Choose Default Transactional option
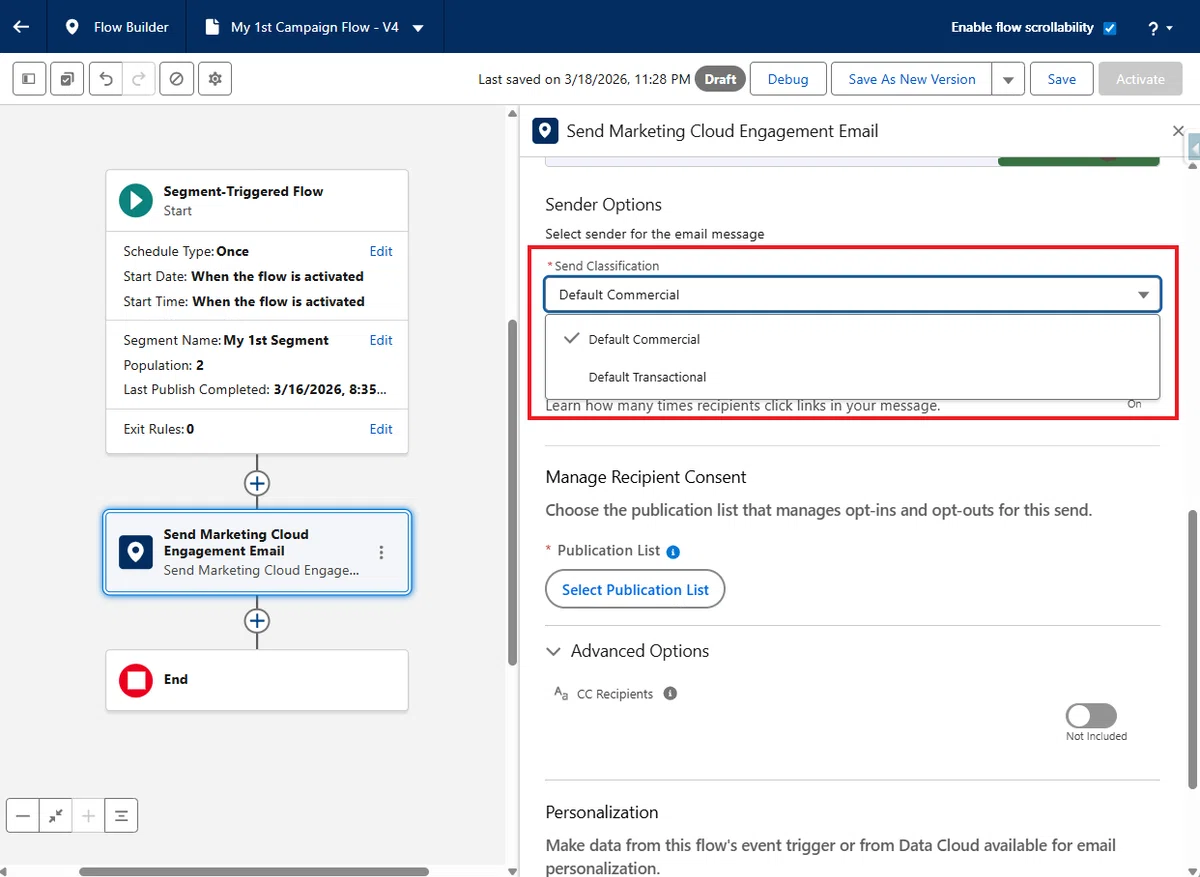The height and width of the screenshot is (877, 1200). 852,377
